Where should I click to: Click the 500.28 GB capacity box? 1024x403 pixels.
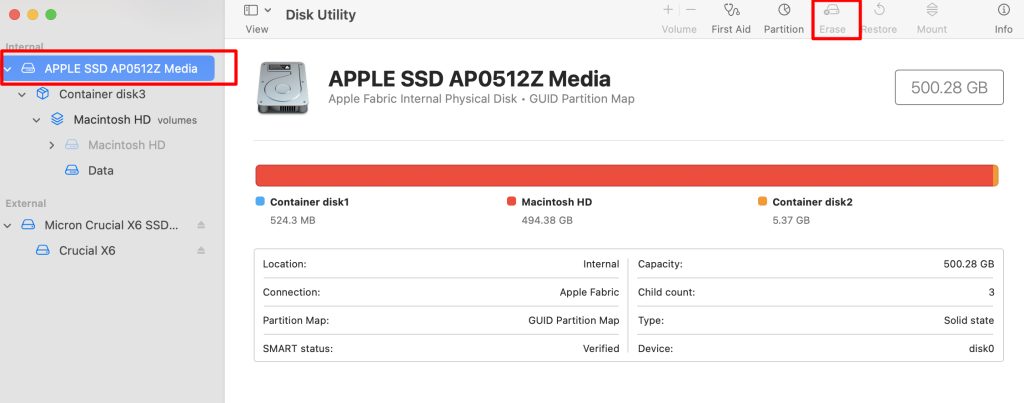point(949,87)
